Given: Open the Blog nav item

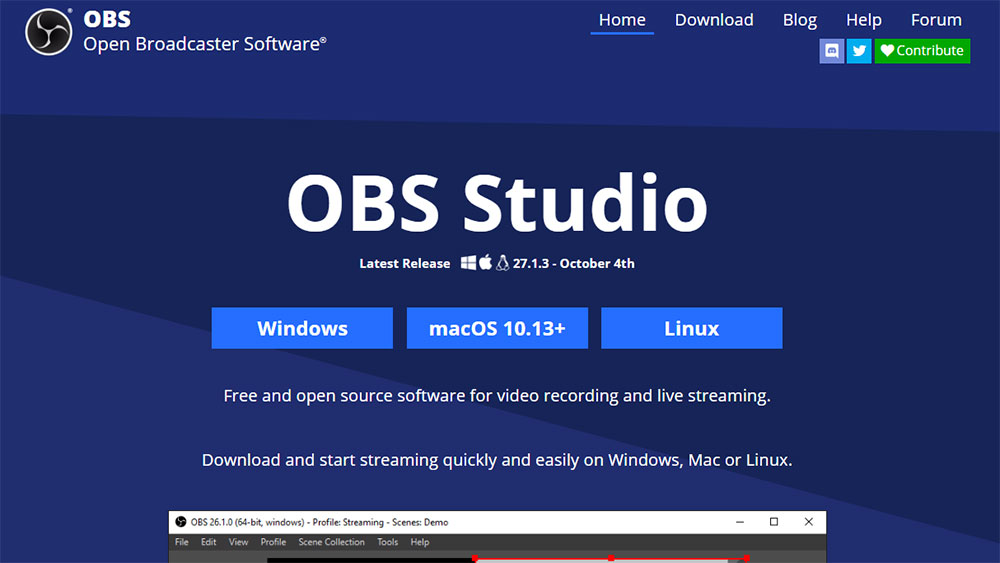Looking at the screenshot, I should pos(800,20).
